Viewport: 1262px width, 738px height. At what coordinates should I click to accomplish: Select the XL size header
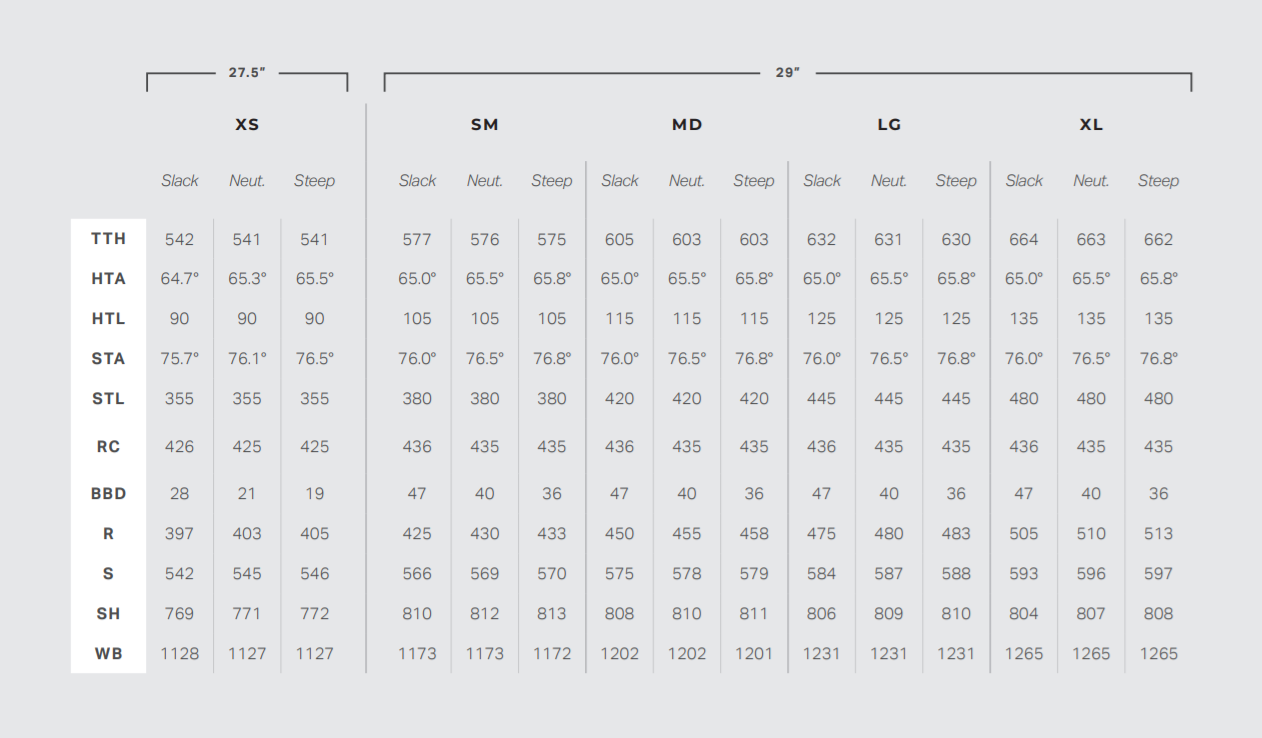pyautogui.click(x=1091, y=125)
